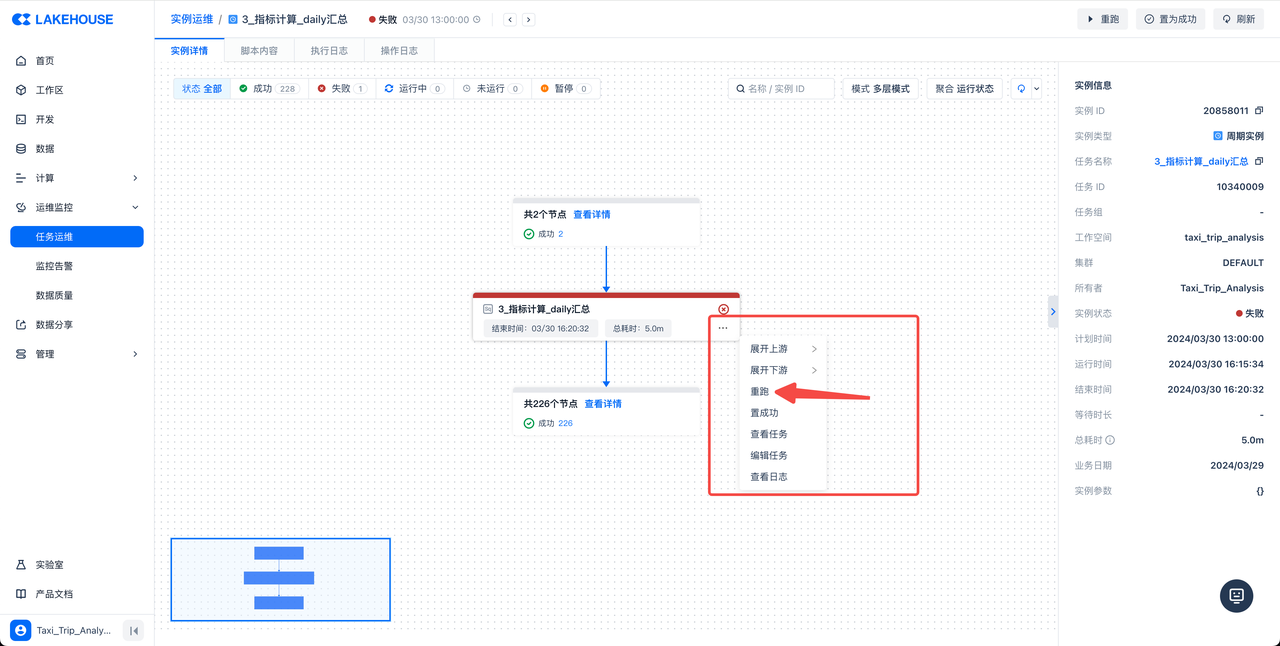Go to previous instance arrow
This screenshot has height=646, width=1280.
(510, 20)
